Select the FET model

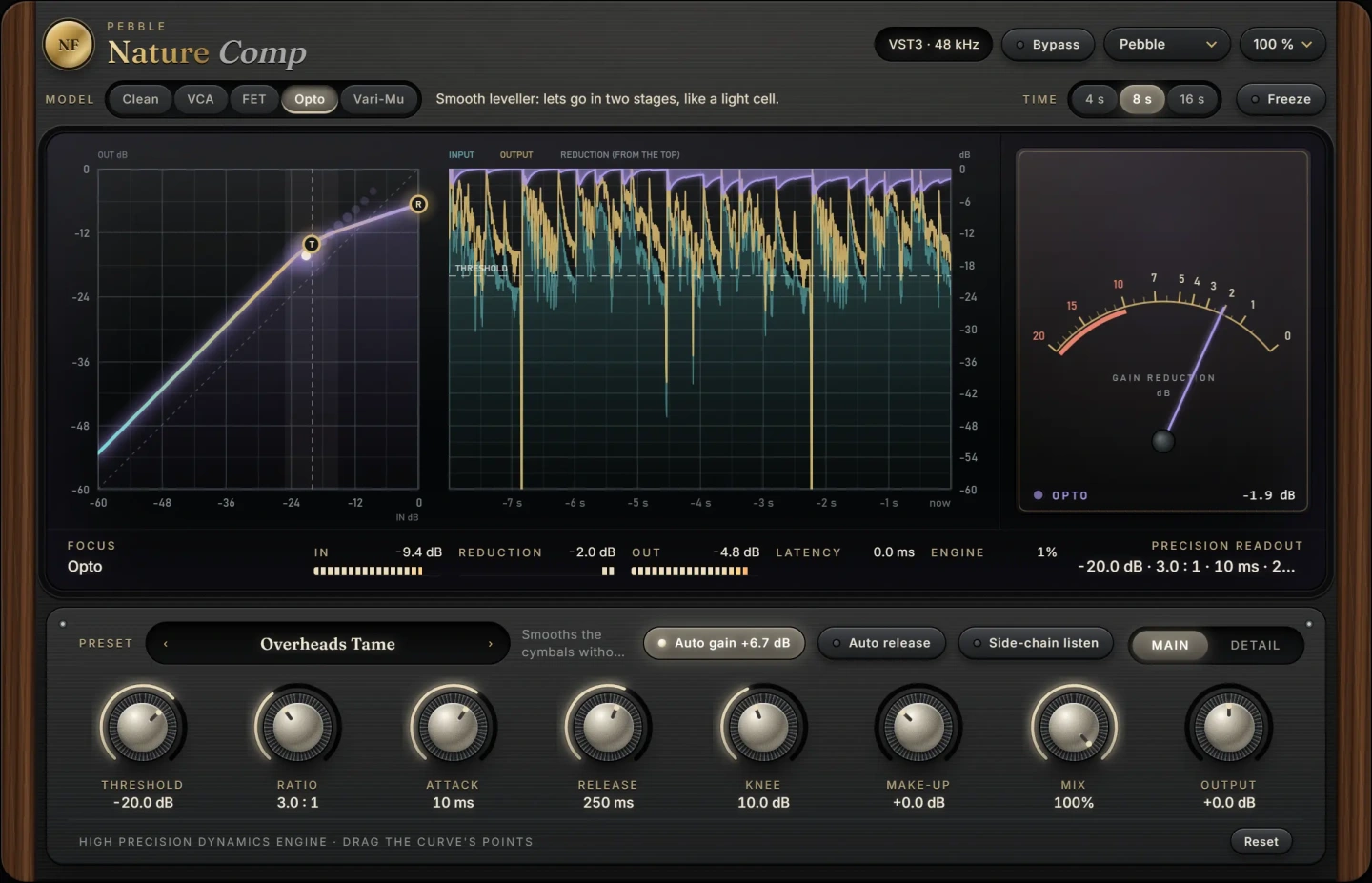(253, 99)
